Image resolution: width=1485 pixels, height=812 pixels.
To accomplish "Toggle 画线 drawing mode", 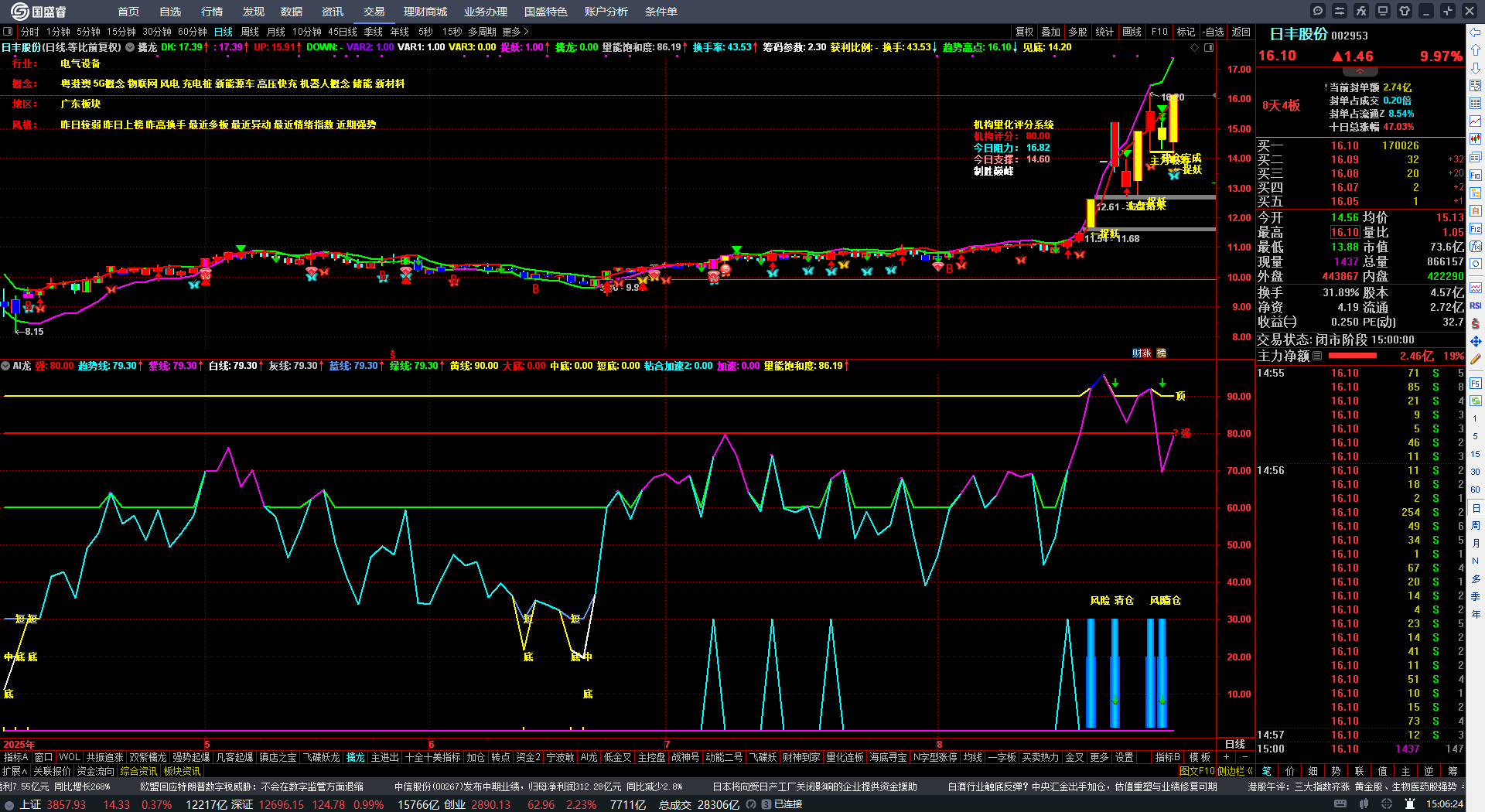I will [x=1132, y=32].
